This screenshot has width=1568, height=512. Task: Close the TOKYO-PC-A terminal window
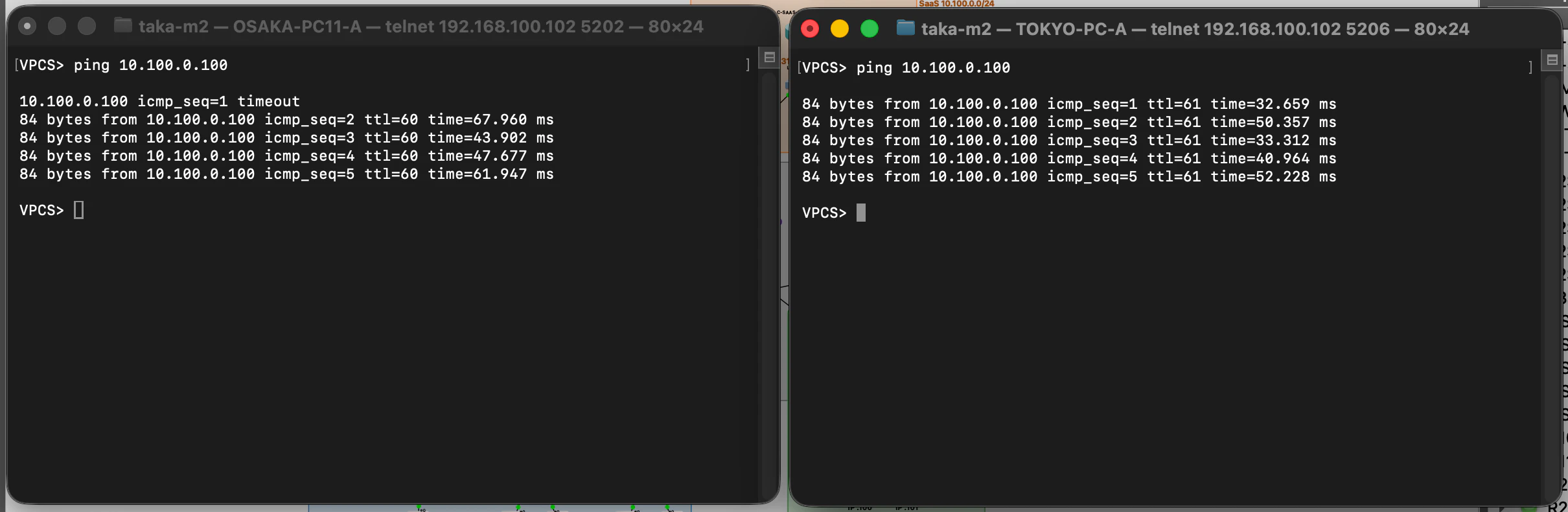point(810,29)
